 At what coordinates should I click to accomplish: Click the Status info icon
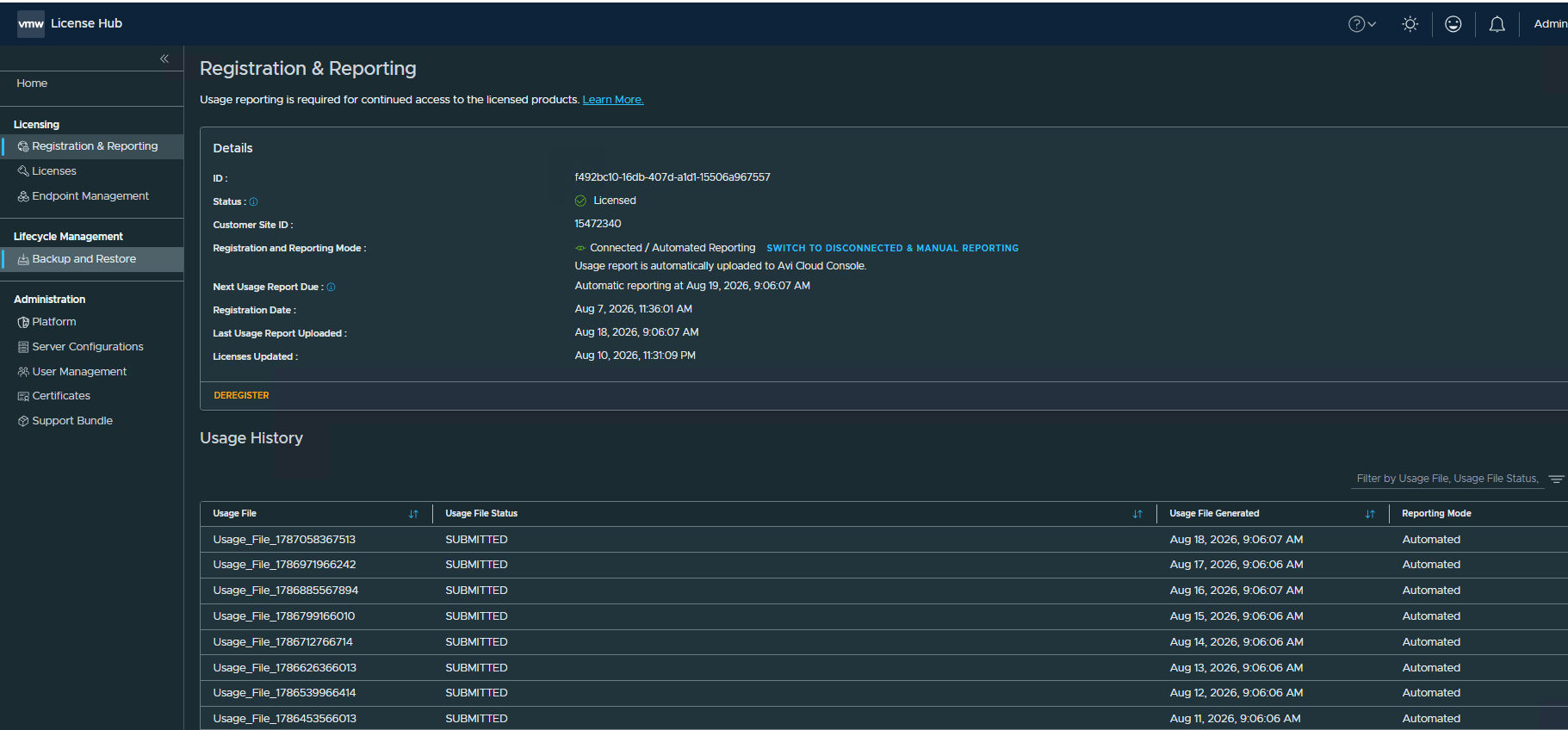click(x=253, y=202)
